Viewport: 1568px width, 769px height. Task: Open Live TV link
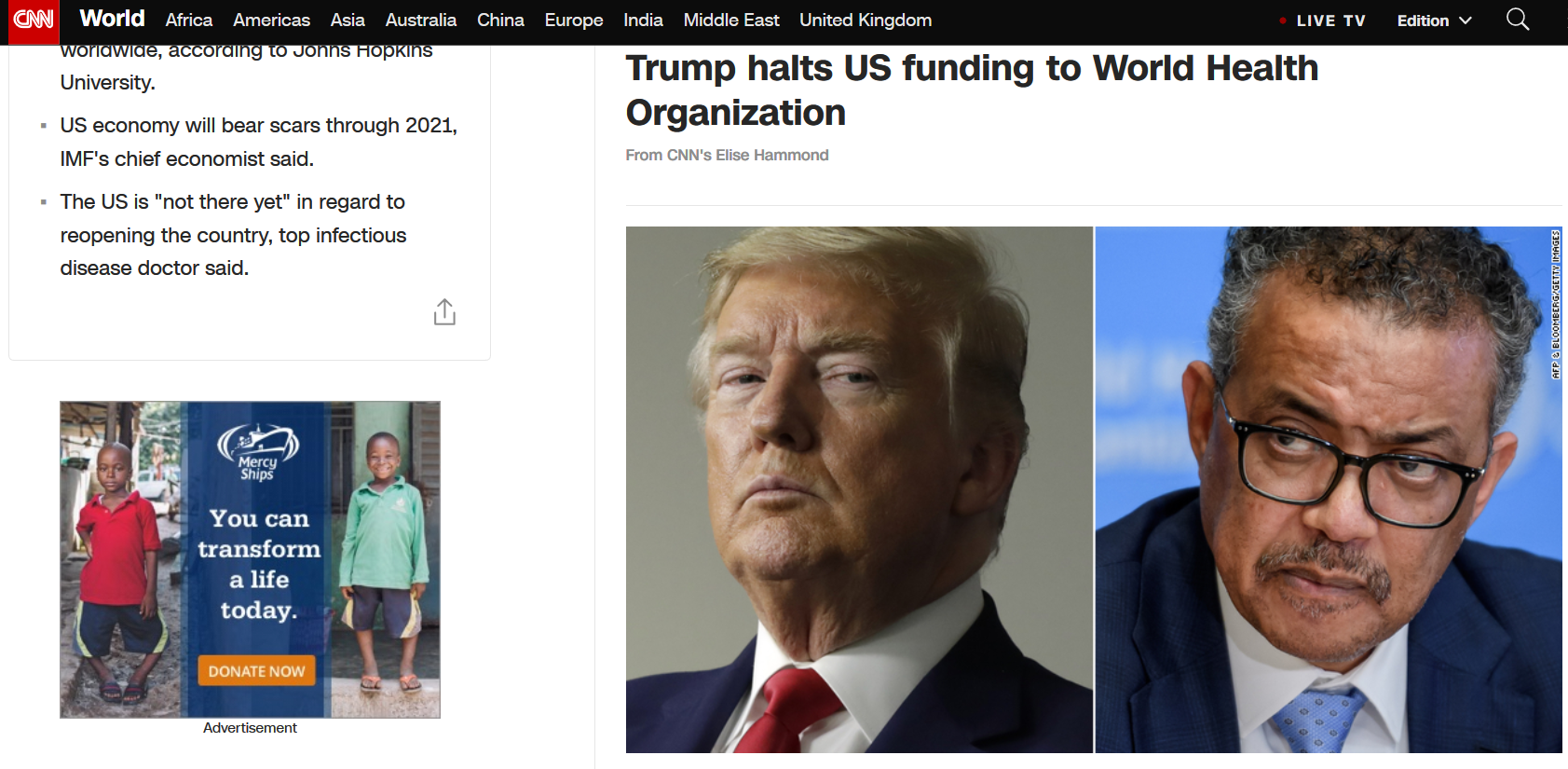[x=1322, y=21]
